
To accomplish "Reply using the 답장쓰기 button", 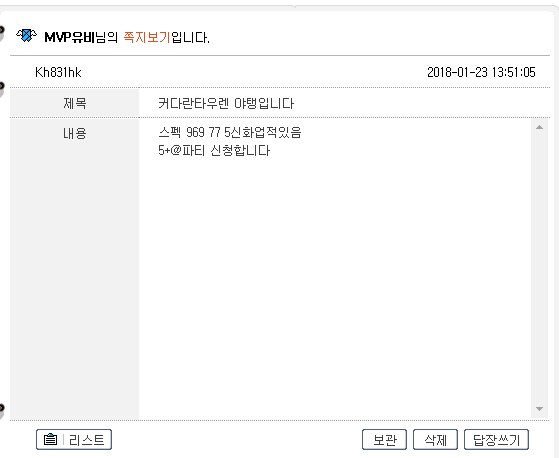I will [x=496, y=439].
